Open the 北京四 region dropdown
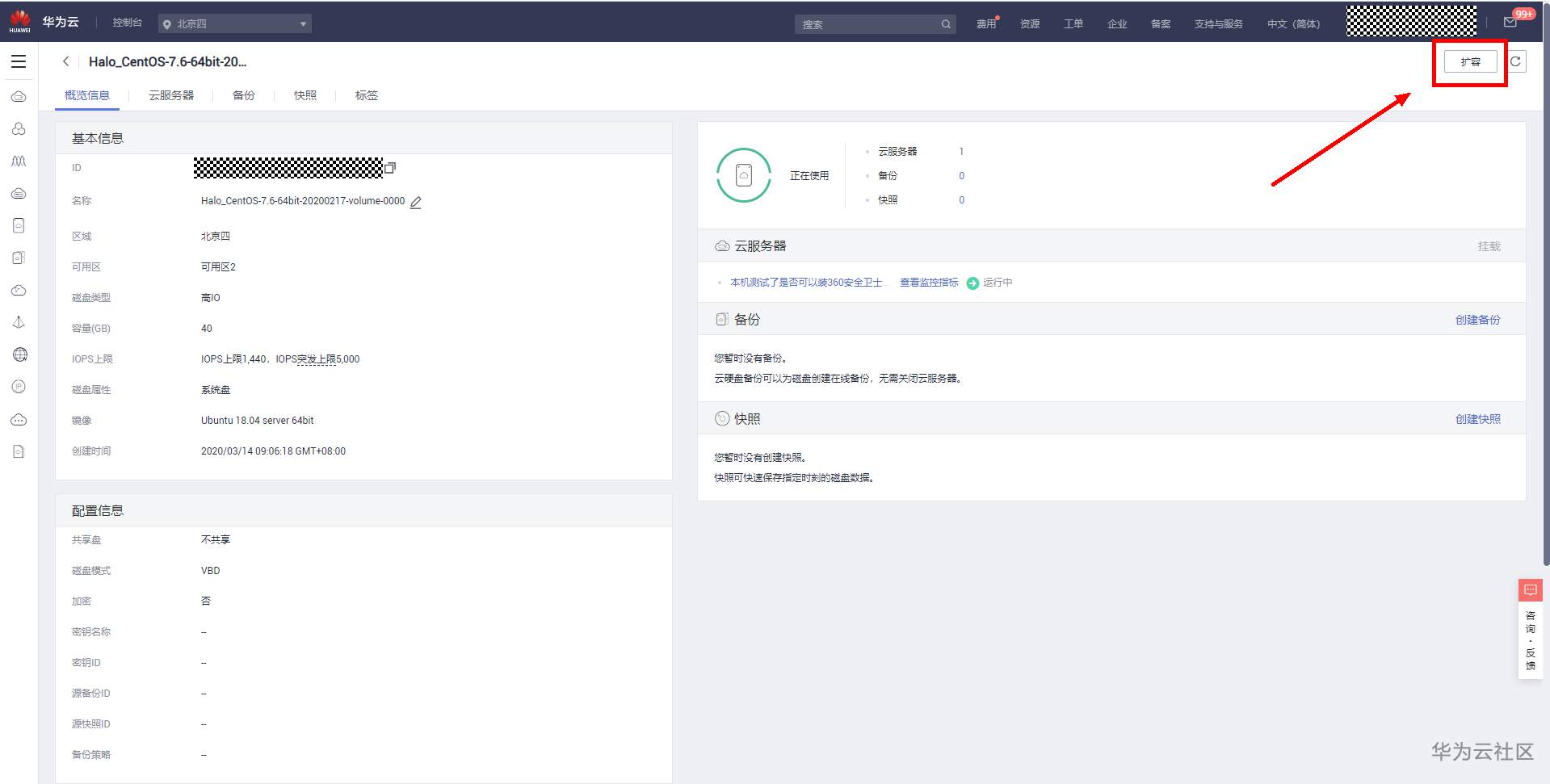The image size is (1550, 784). [235, 24]
